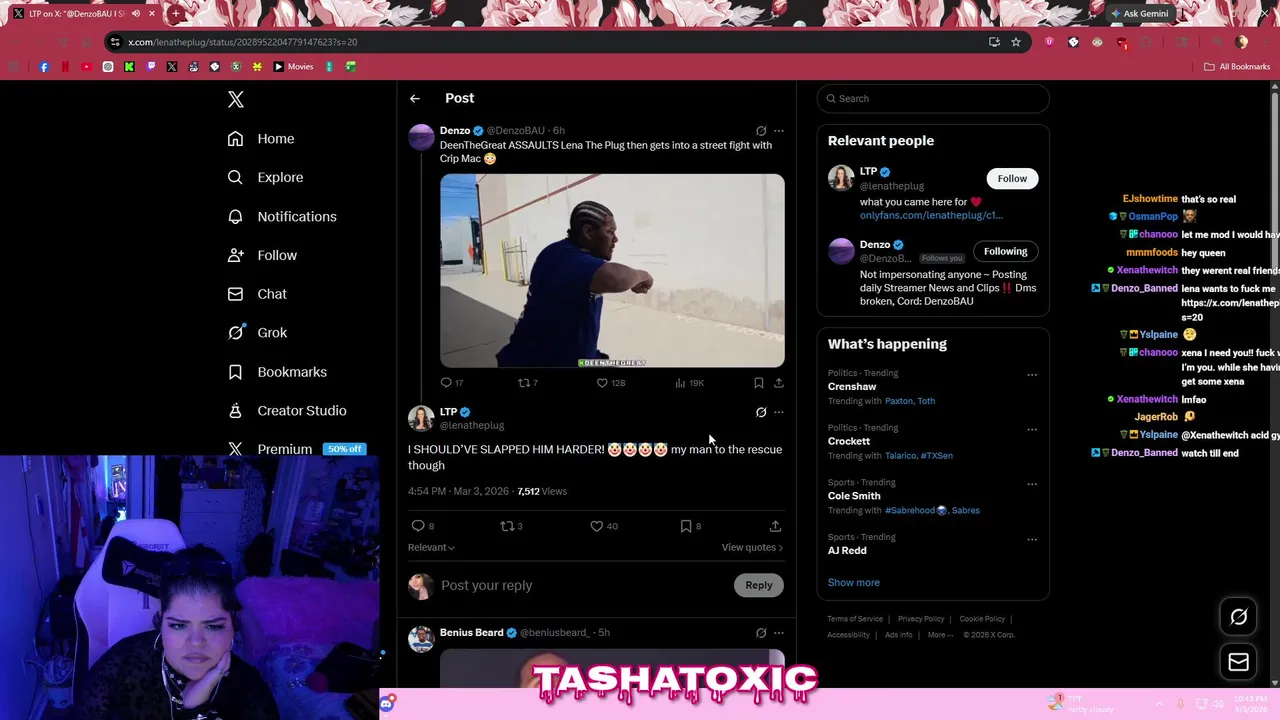This screenshot has height=720, width=1280.
Task: Open Grok icon on Benius Beard's post
Action: tap(761, 633)
